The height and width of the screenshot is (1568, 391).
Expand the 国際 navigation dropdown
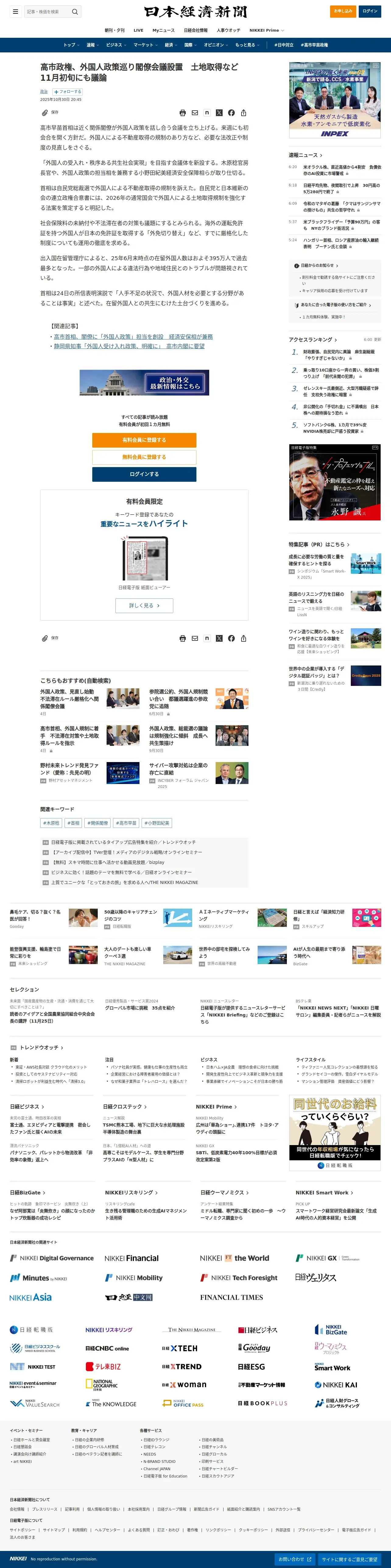190,45
